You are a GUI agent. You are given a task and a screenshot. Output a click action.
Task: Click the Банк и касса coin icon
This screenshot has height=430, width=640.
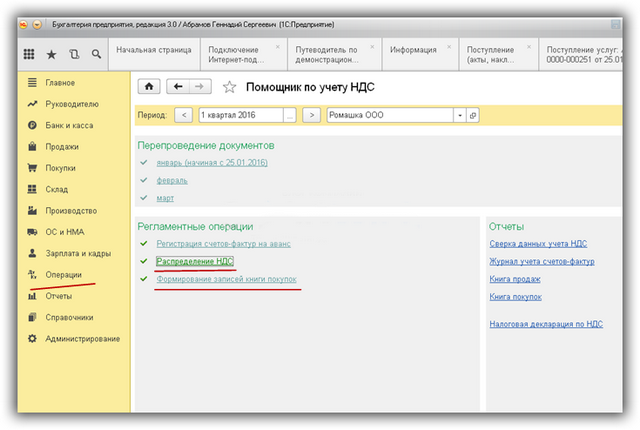pyautogui.click(x=32, y=125)
